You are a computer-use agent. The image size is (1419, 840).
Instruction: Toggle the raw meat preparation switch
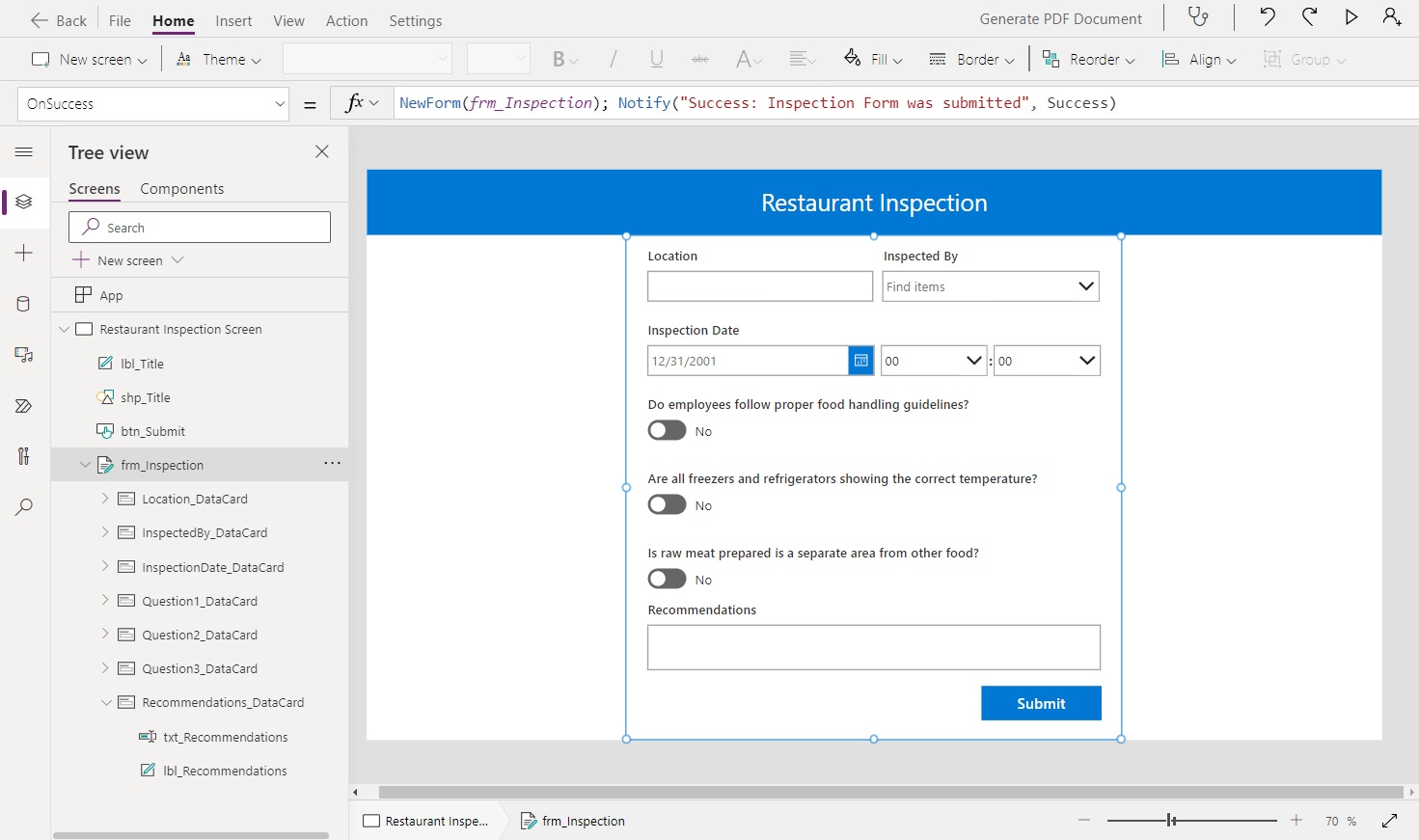click(667, 579)
